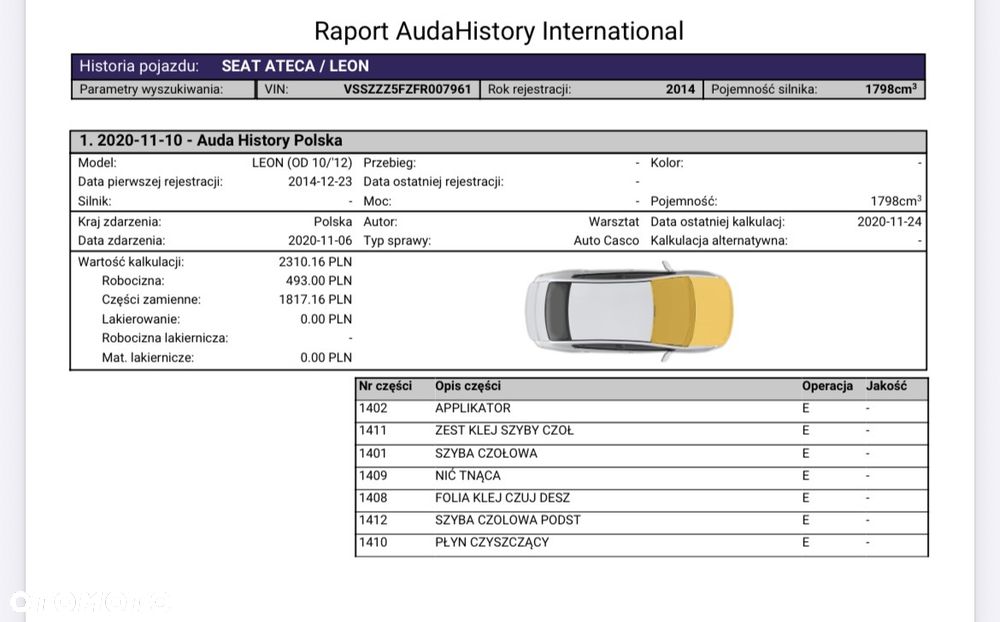Select the SEAT ATECA / LEON heading
Viewport: 1000px width, 622px height.
[295, 66]
